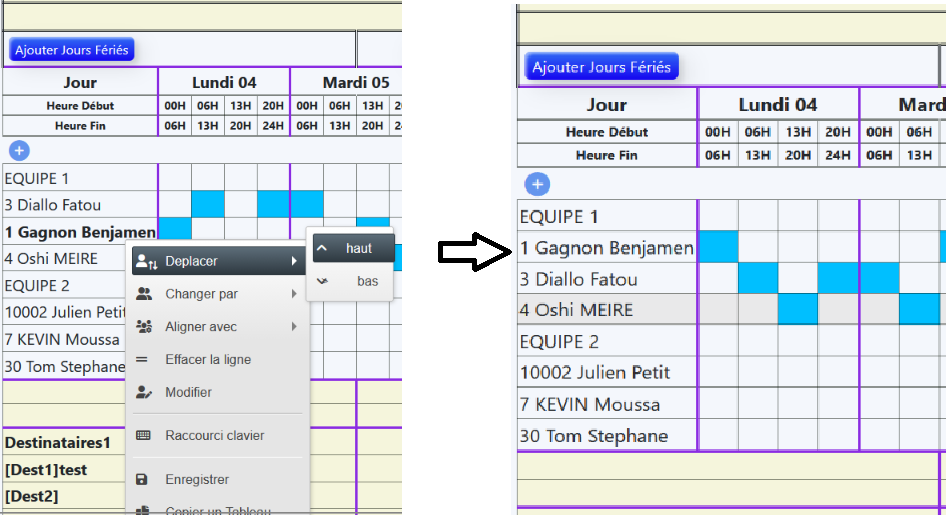
Task: Click the Jour header in right table
Action: 607,105
